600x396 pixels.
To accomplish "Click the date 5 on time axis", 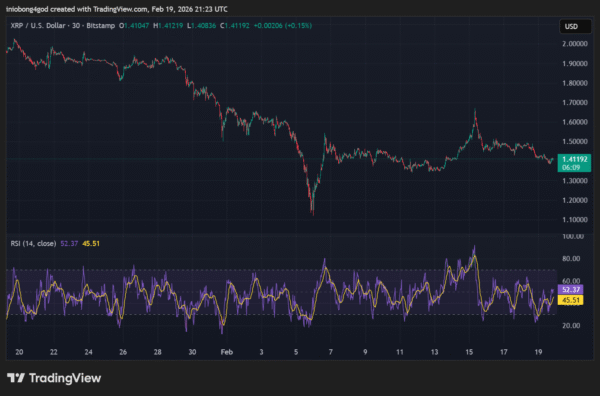I will (296, 352).
